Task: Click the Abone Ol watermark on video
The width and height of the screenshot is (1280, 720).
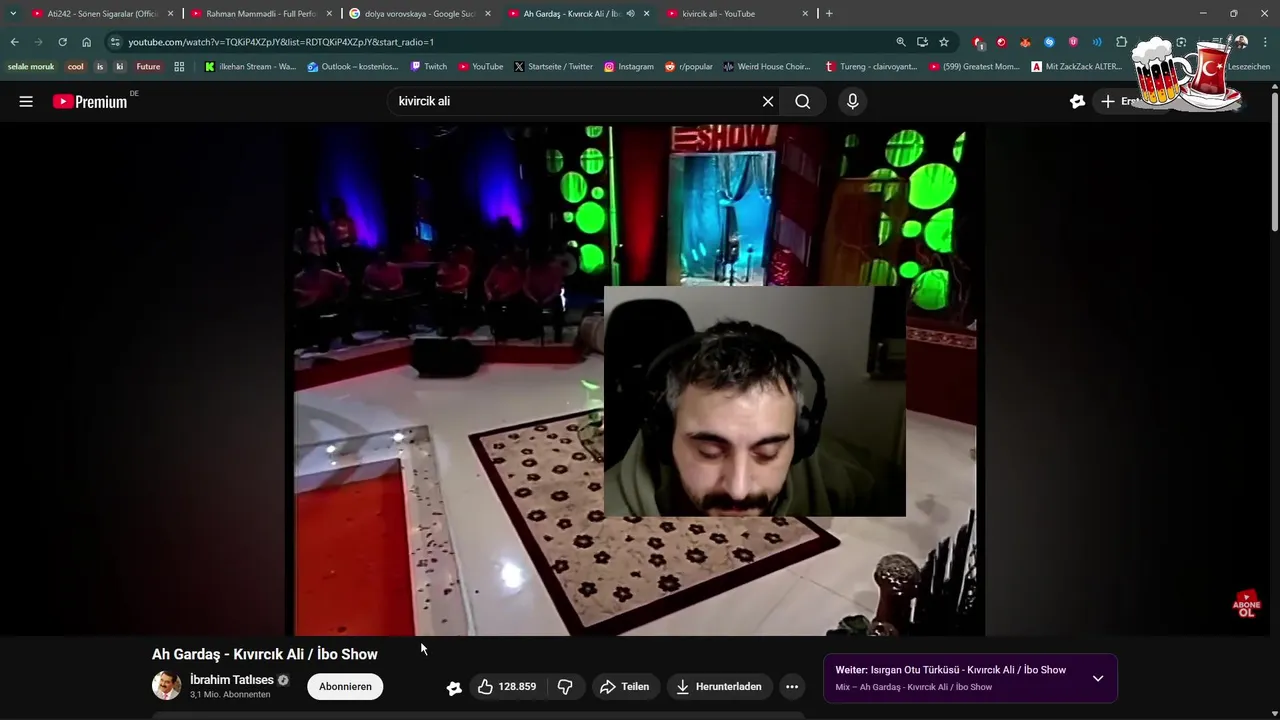Action: (1246, 604)
